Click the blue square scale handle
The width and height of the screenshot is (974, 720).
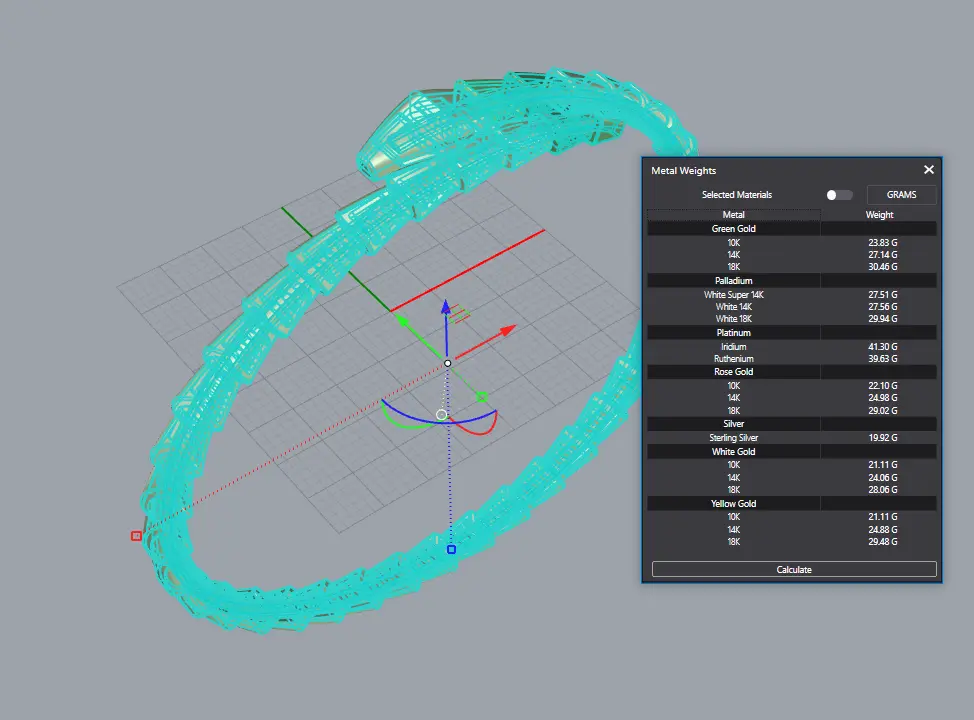(451, 549)
